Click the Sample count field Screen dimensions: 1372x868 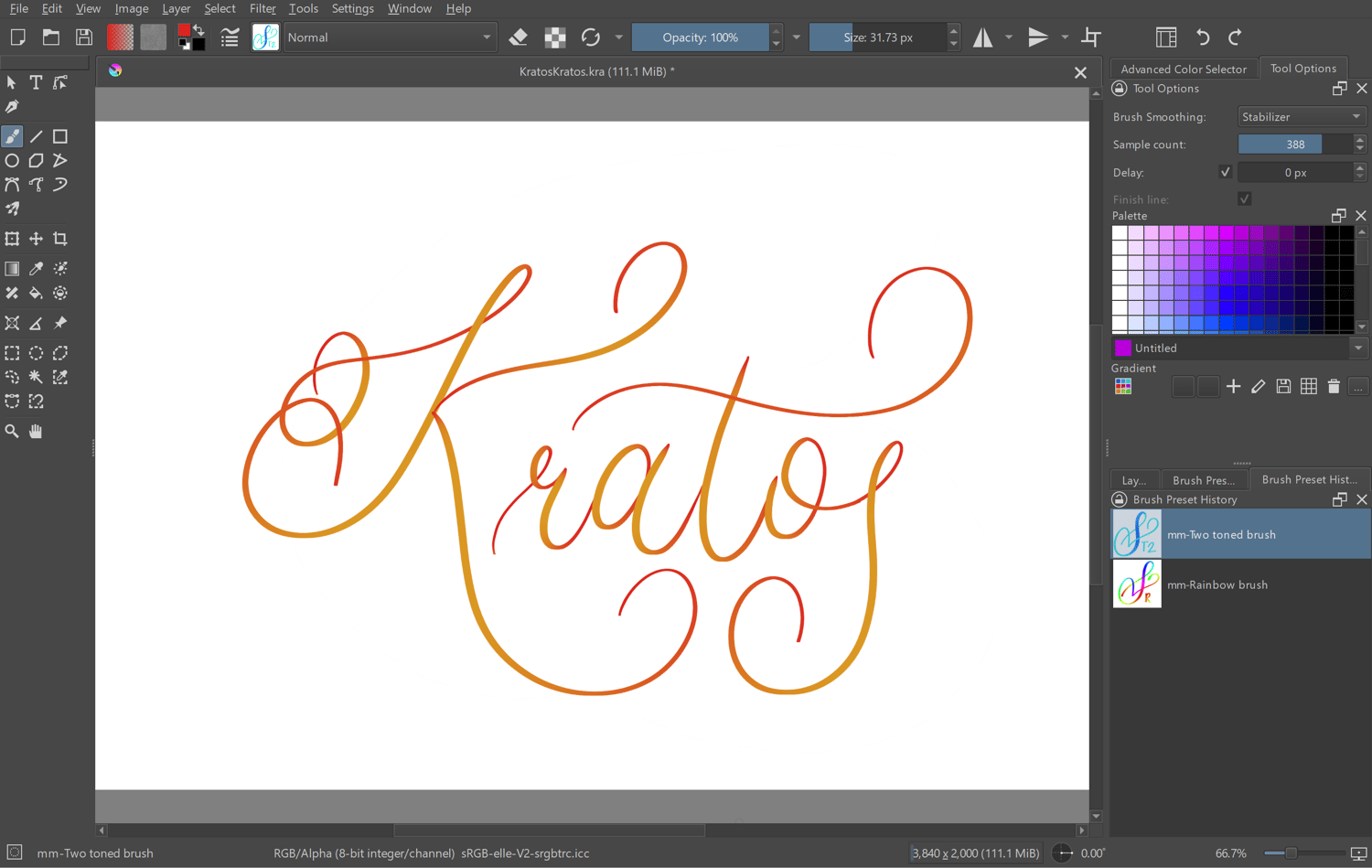tap(1294, 145)
